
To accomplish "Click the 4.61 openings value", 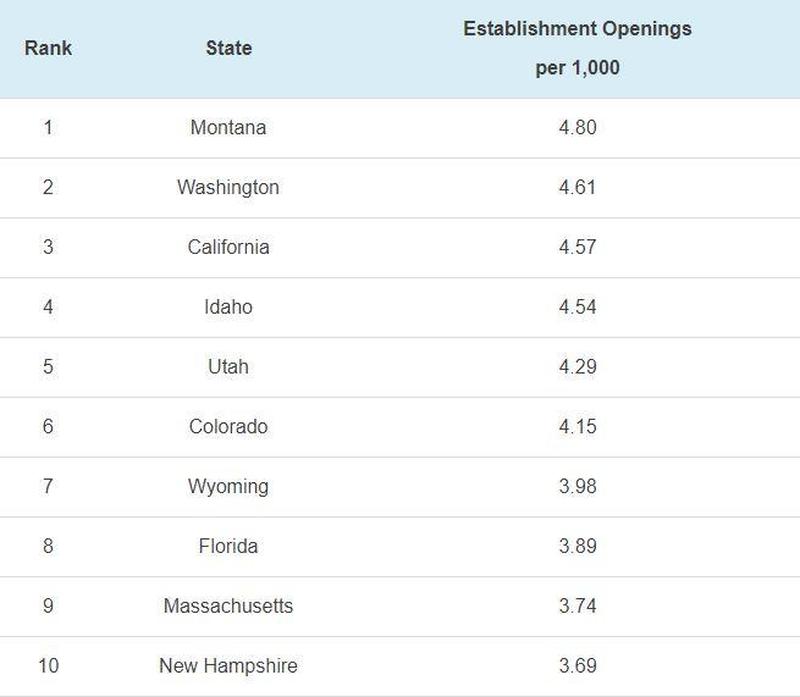I will 578,187.
